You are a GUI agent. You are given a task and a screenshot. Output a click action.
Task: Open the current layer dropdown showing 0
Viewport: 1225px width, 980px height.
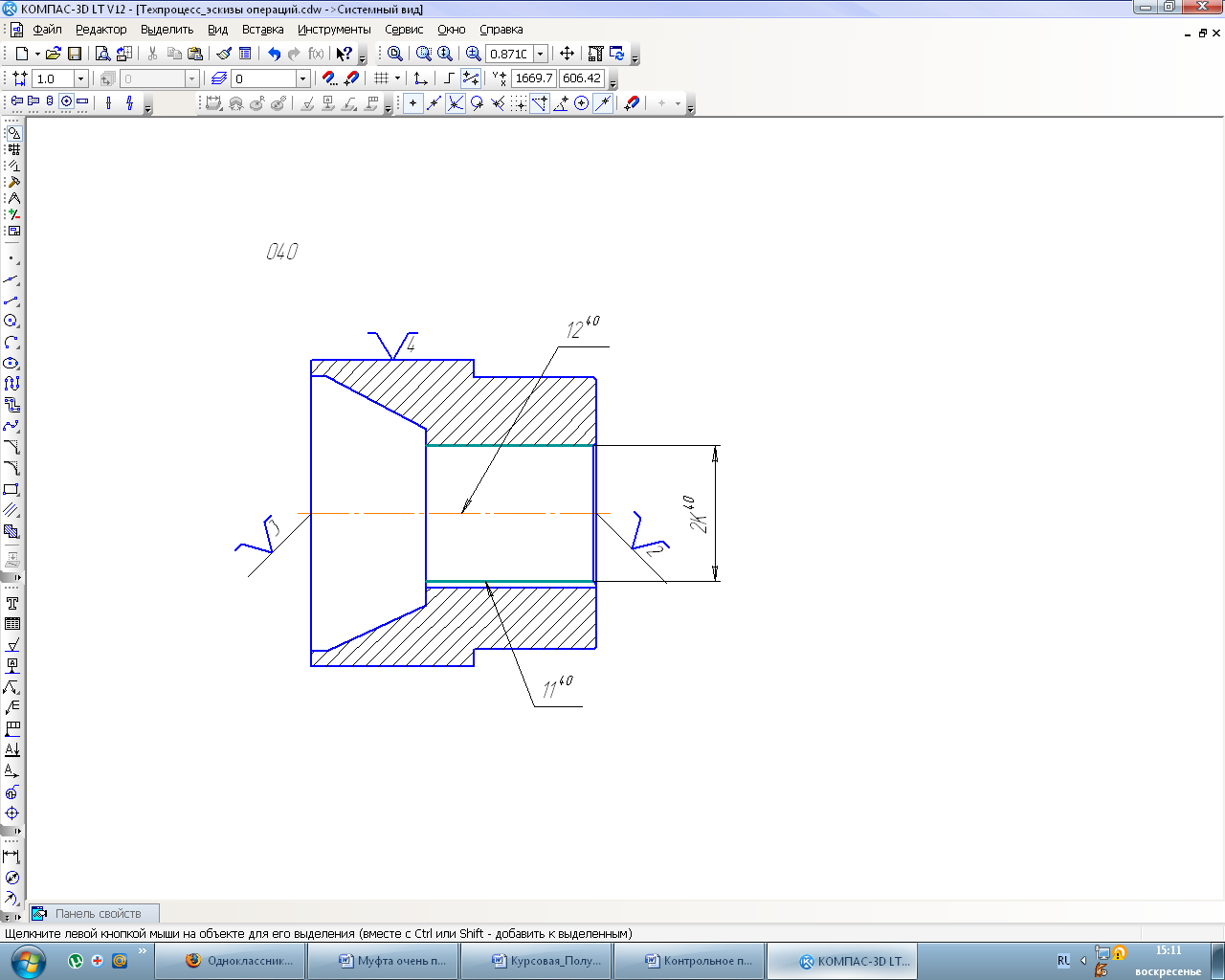tap(303, 78)
